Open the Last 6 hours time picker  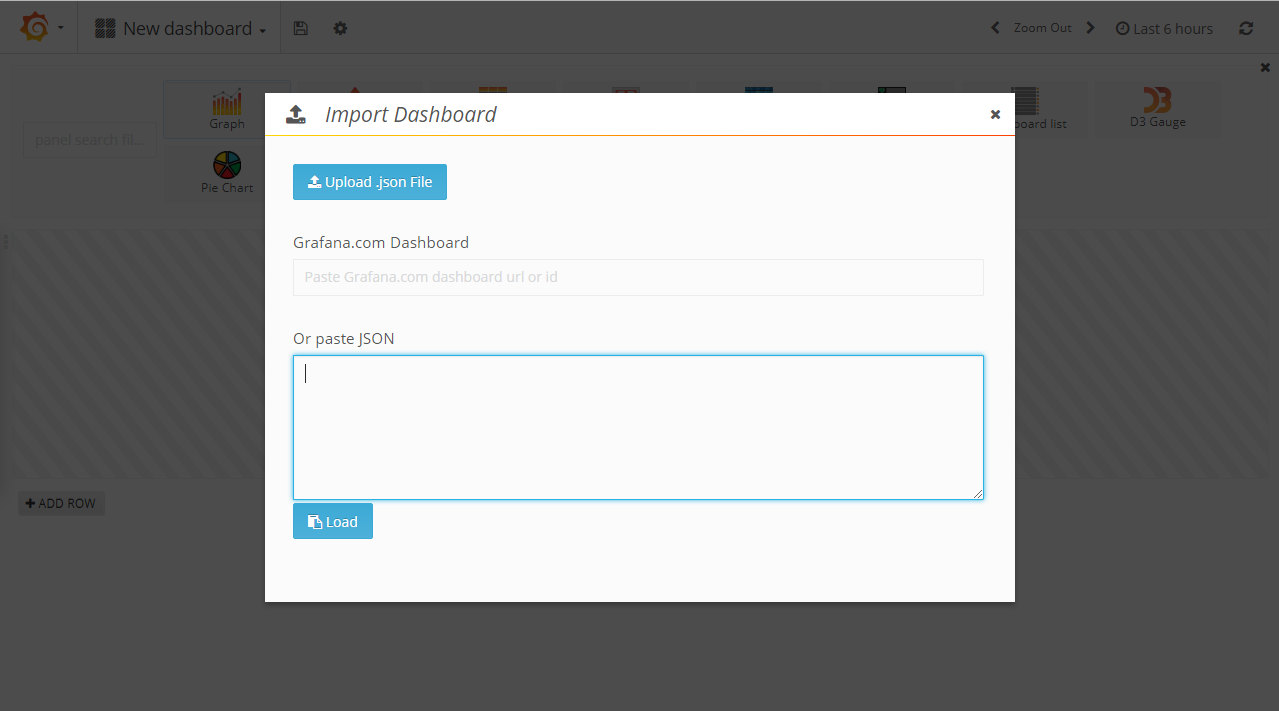click(x=1164, y=28)
